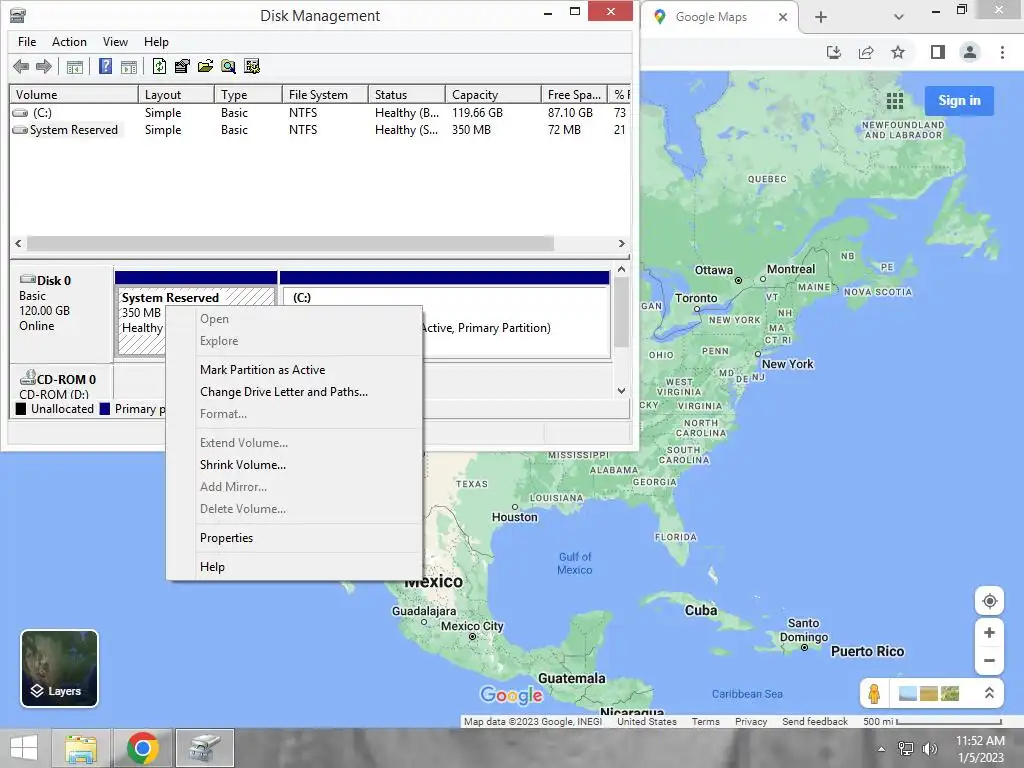Image resolution: width=1024 pixels, height=768 pixels.
Task: Zoom in on the map with plus button
Action: point(989,633)
